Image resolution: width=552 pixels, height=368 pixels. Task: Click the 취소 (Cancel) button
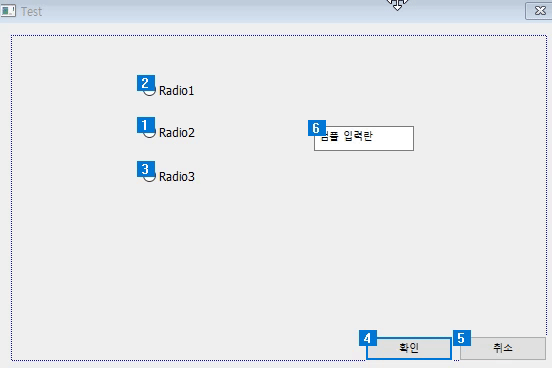(x=503, y=348)
